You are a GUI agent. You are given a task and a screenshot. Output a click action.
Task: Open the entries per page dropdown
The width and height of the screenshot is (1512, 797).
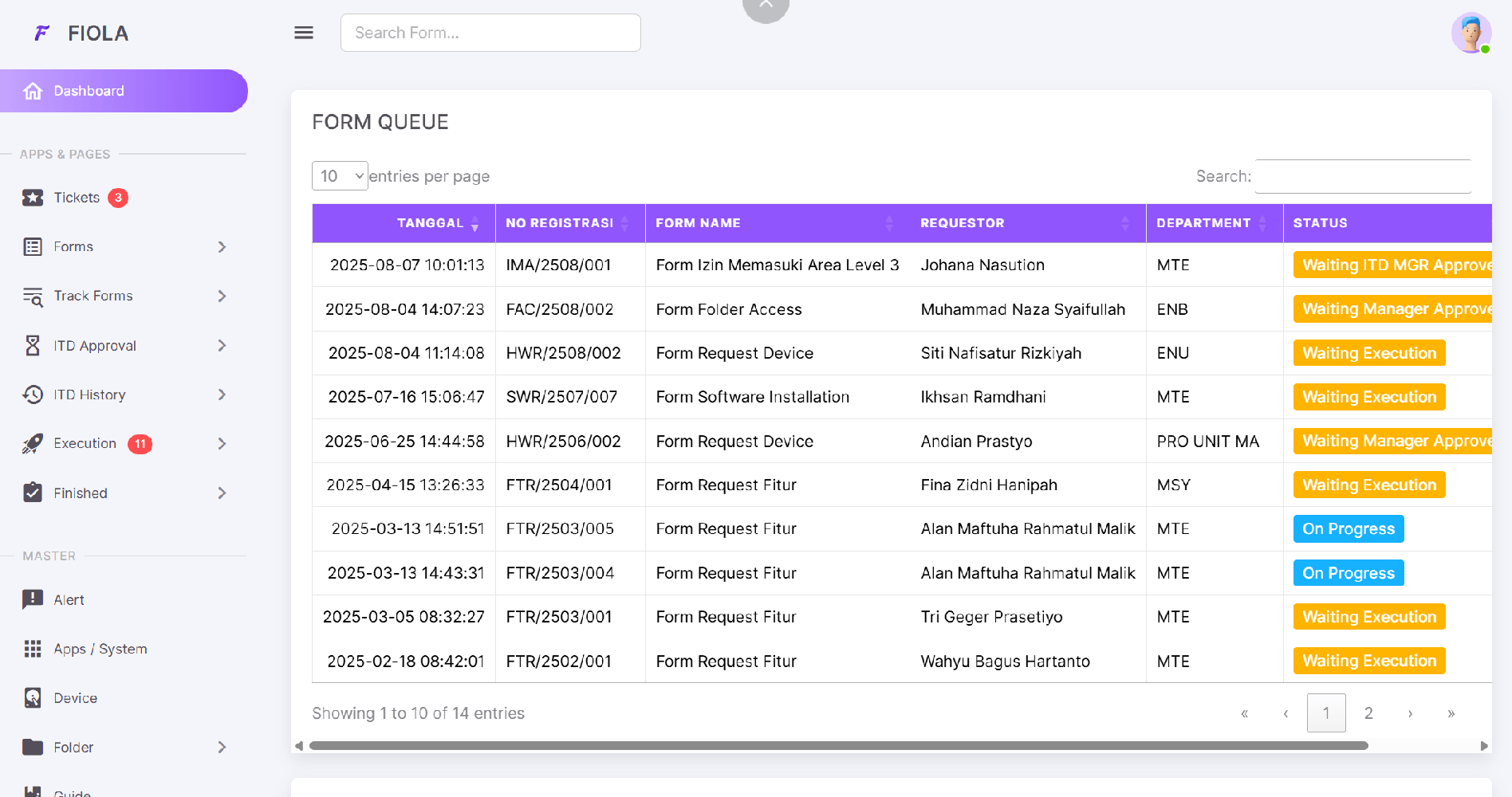click(x=340, y=176)
